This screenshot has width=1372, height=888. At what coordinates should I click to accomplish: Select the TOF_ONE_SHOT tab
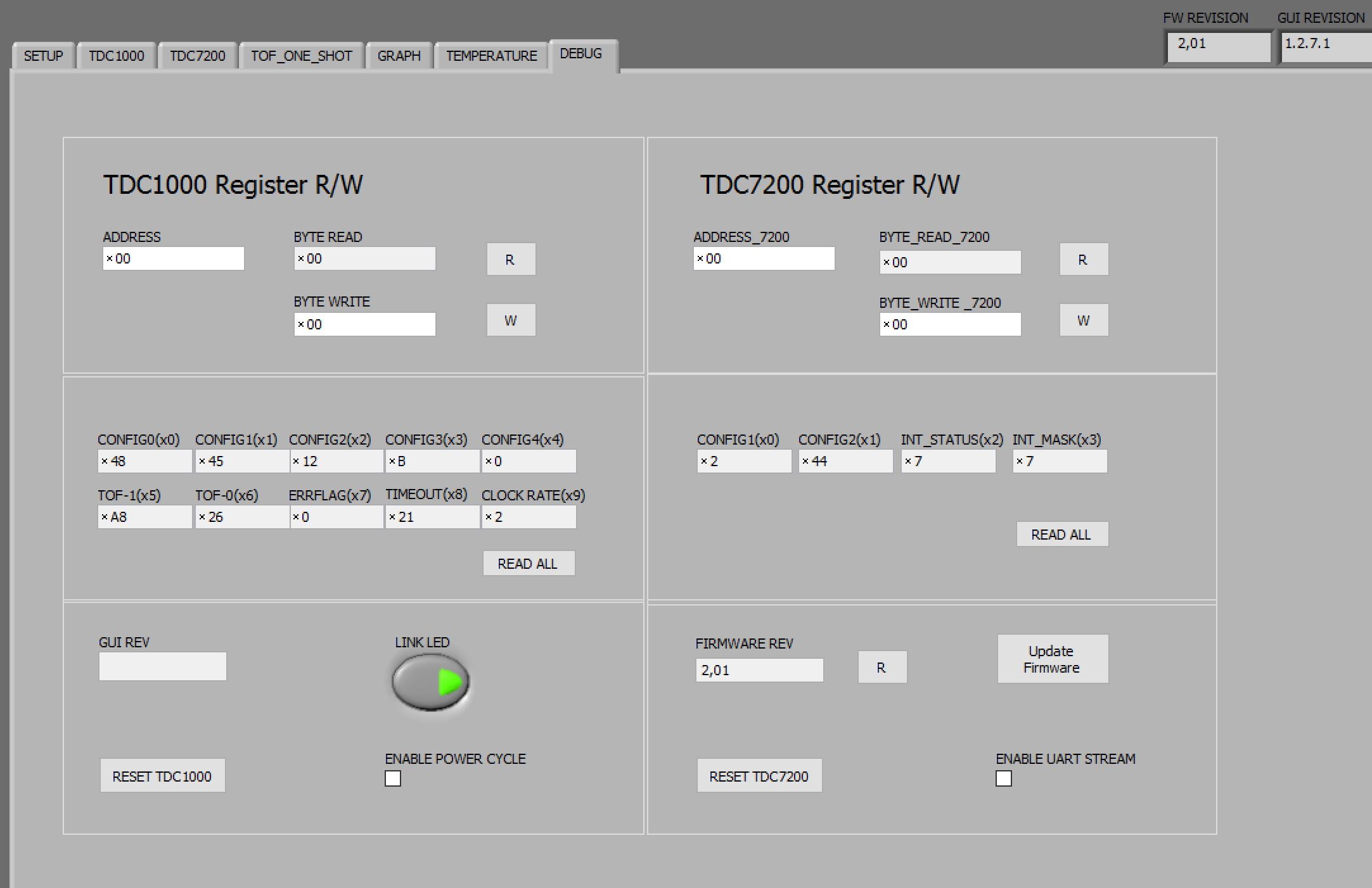302,56
